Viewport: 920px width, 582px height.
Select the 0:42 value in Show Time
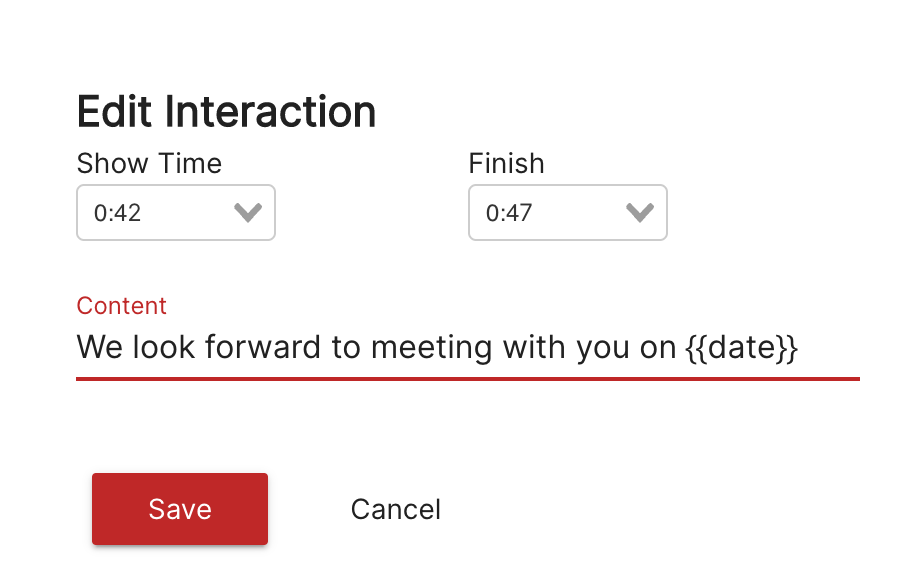tap(118, 213)
